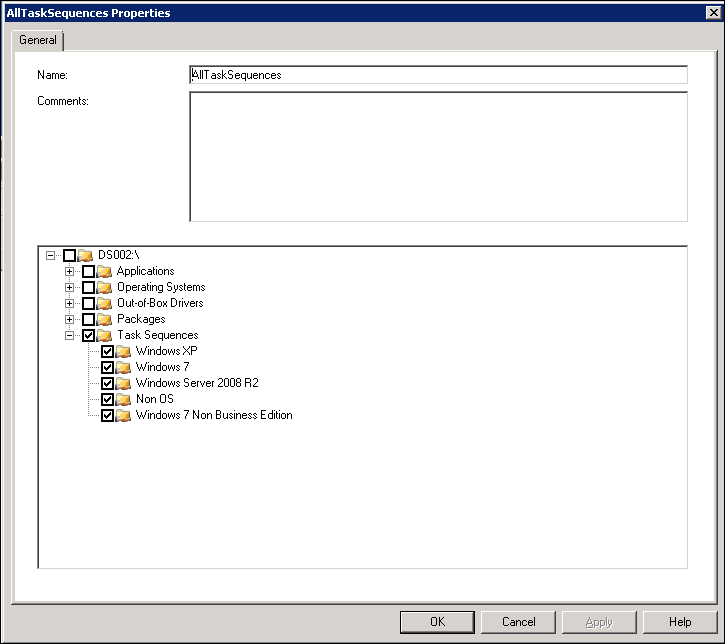Click the Packages folder icon
The width and height of the screenshot is (725, 644).
[x=104, y=320]
